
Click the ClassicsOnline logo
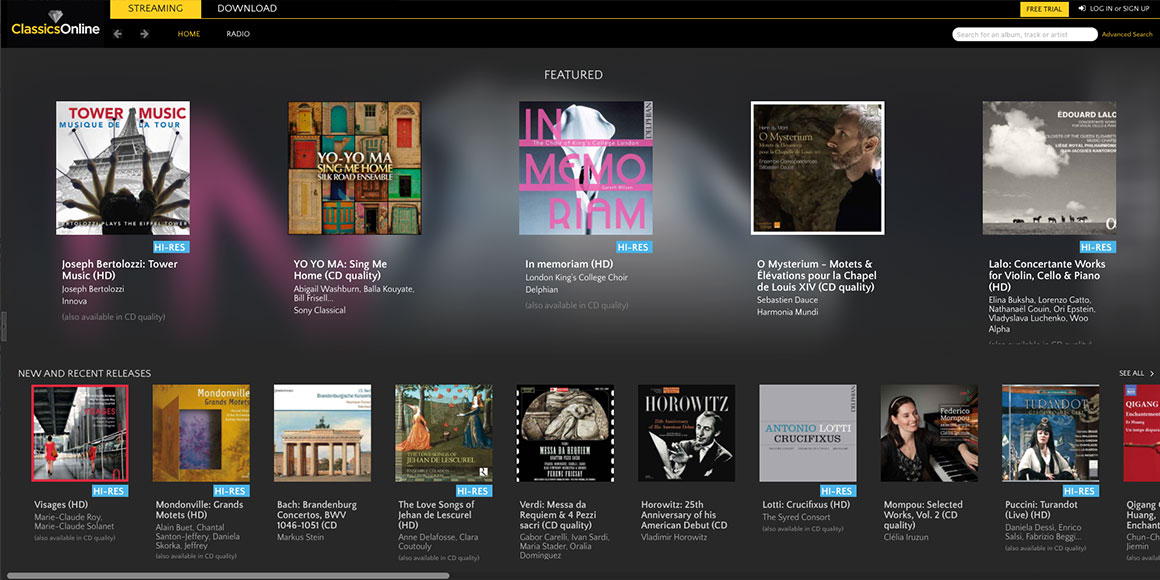coord(55,25)
